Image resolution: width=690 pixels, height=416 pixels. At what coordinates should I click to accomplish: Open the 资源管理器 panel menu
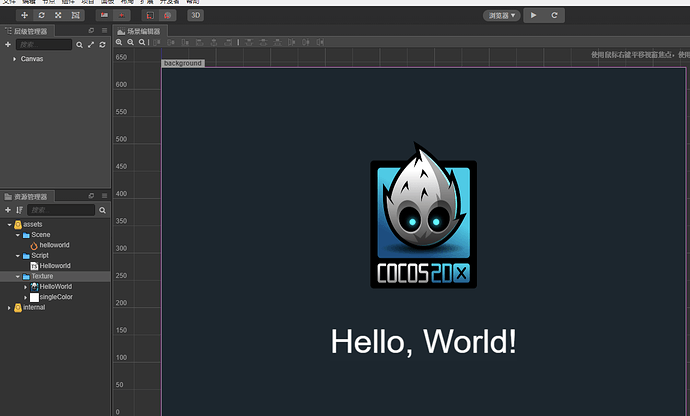pyautogui.click(x=104, y=195)
